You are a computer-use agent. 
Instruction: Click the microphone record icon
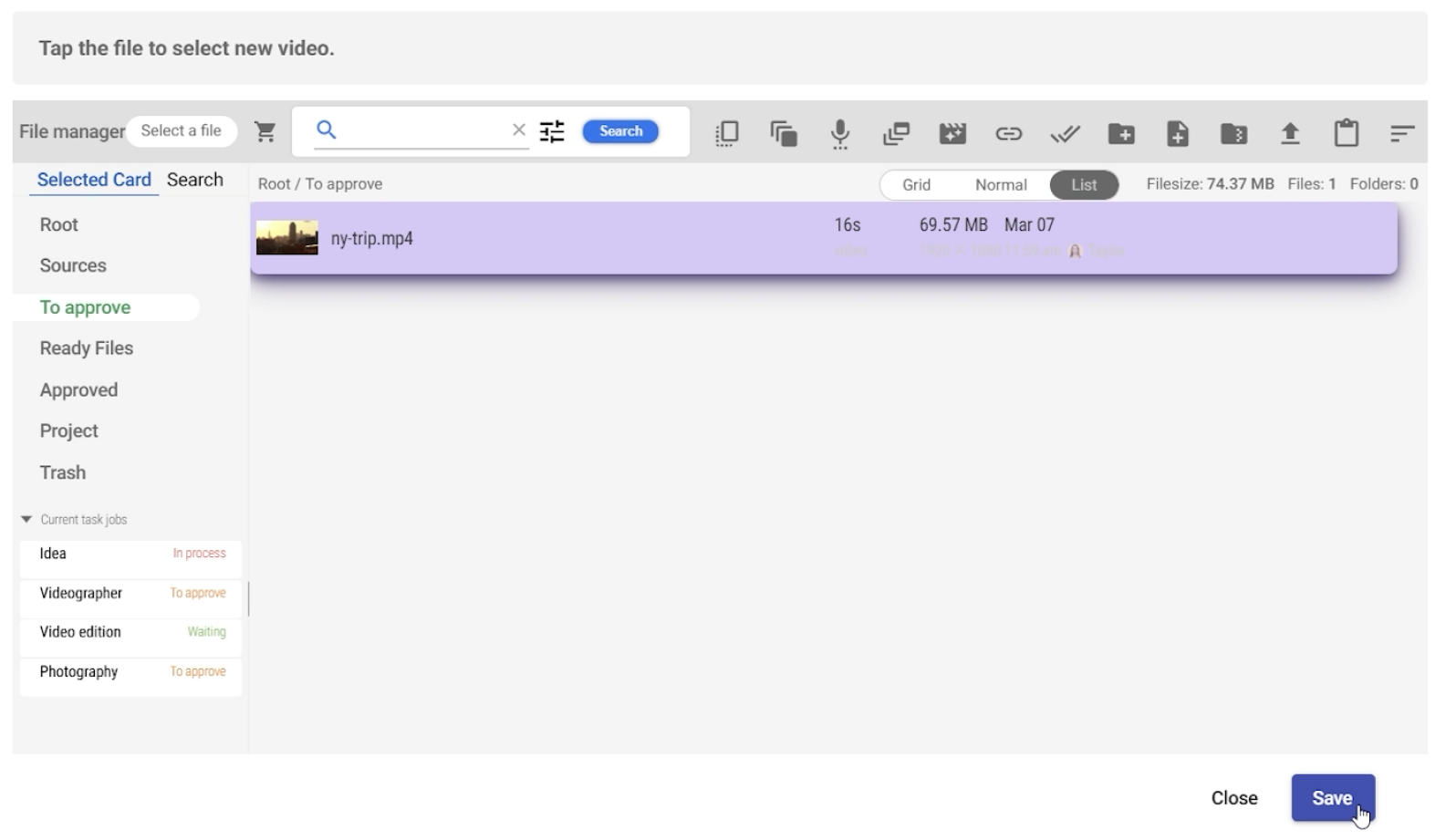tap(839, 133)
